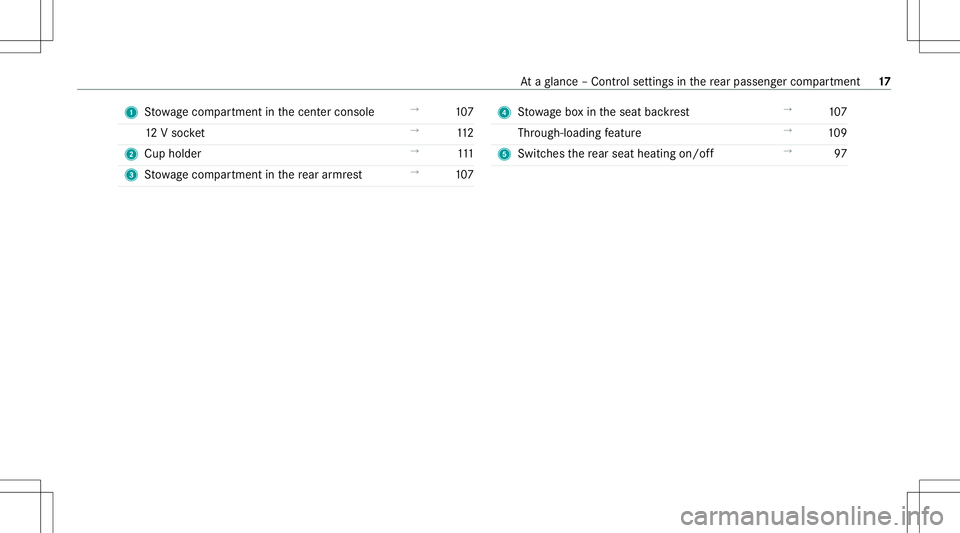The height and width of the screenshot is (533, 960).
Task: Click the numbered circle 3 icon
Action: click(x=131, y=175)
